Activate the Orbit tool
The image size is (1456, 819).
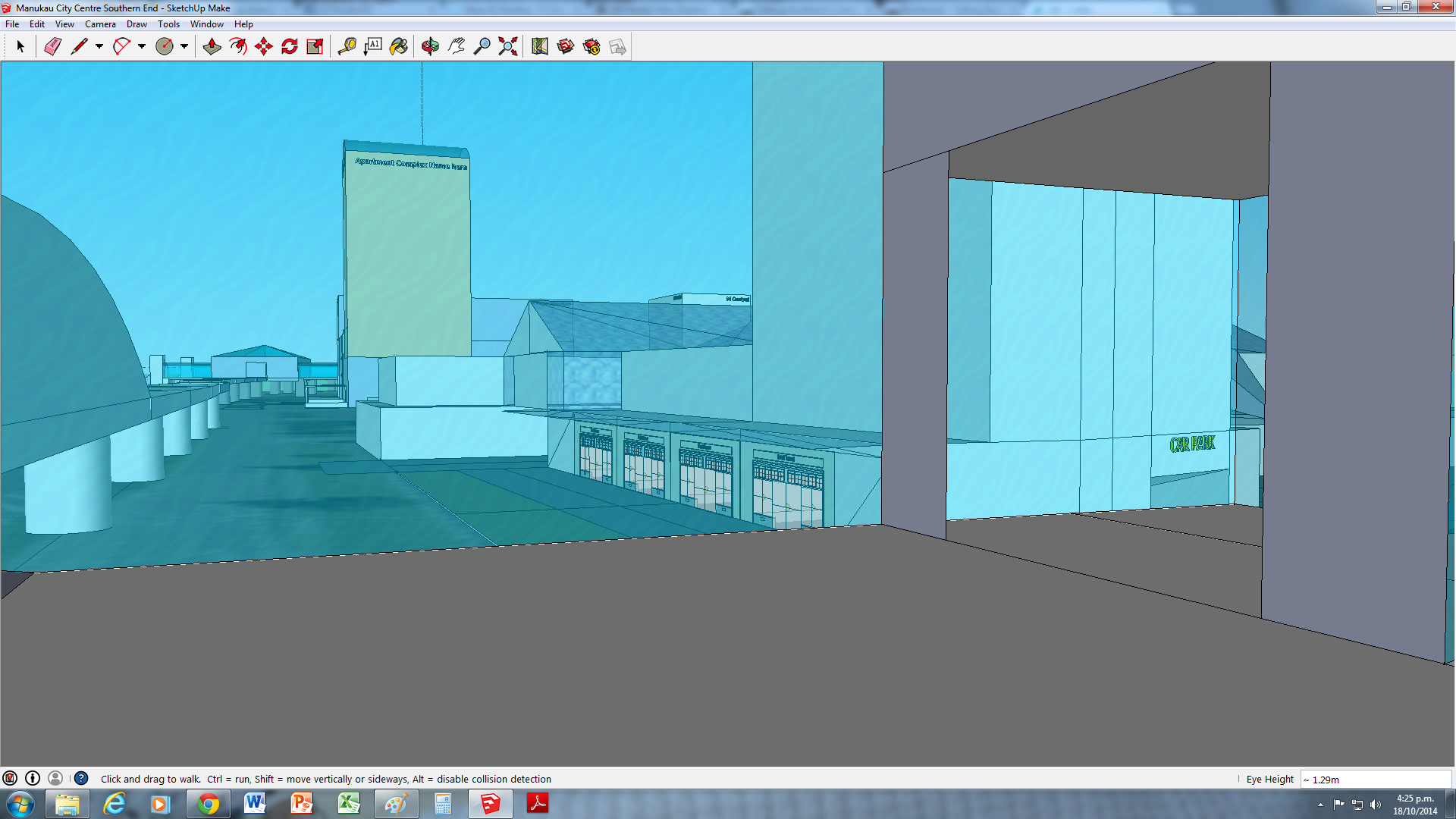click(x=430, y=47)
